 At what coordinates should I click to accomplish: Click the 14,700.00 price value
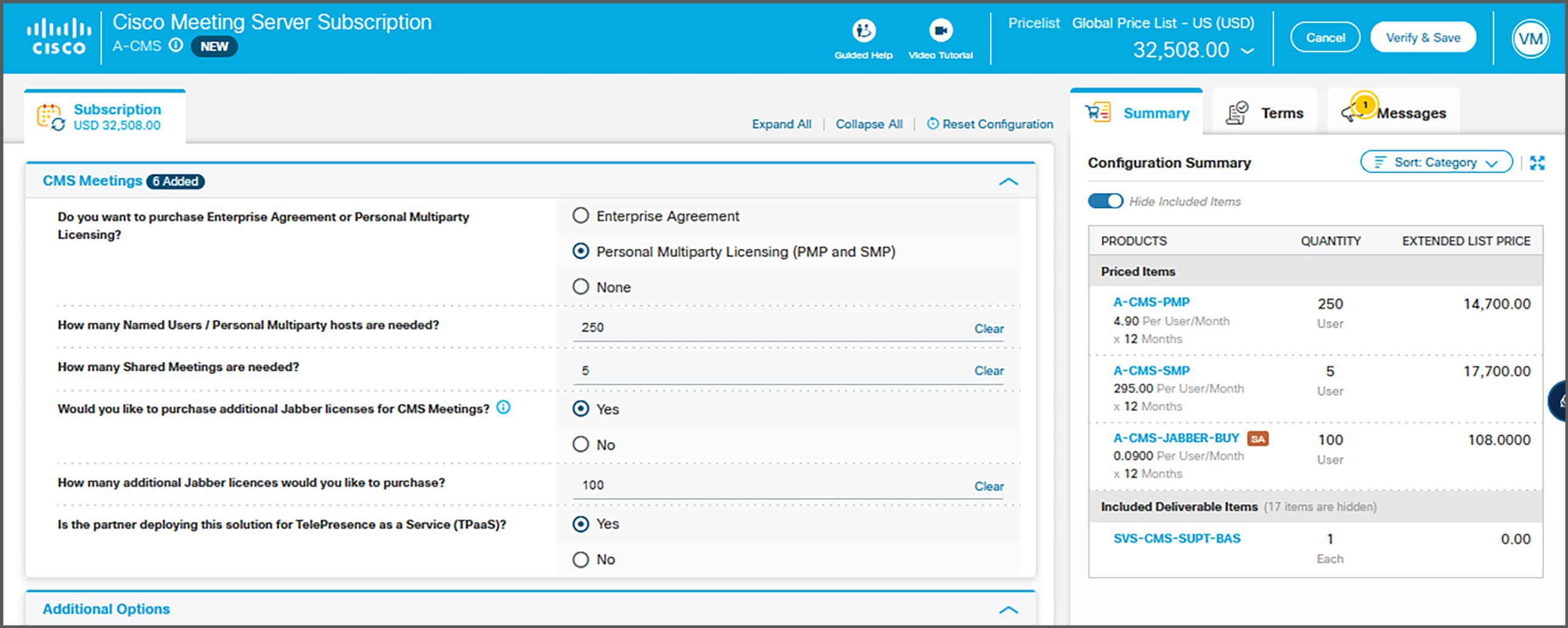pos(1497,304)
